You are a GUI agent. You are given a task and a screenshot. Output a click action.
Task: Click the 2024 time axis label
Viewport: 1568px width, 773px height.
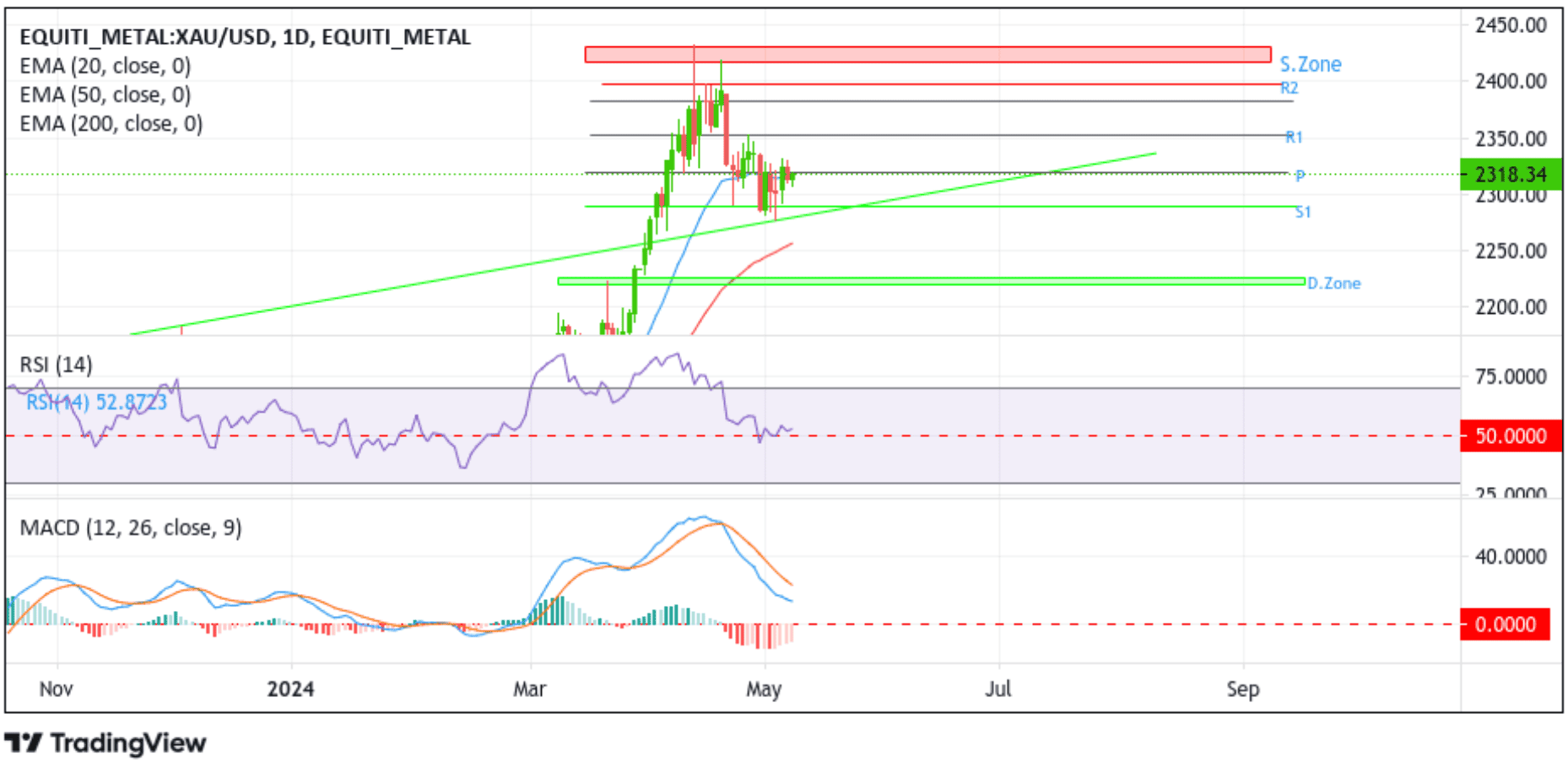[x=290, y=689]
